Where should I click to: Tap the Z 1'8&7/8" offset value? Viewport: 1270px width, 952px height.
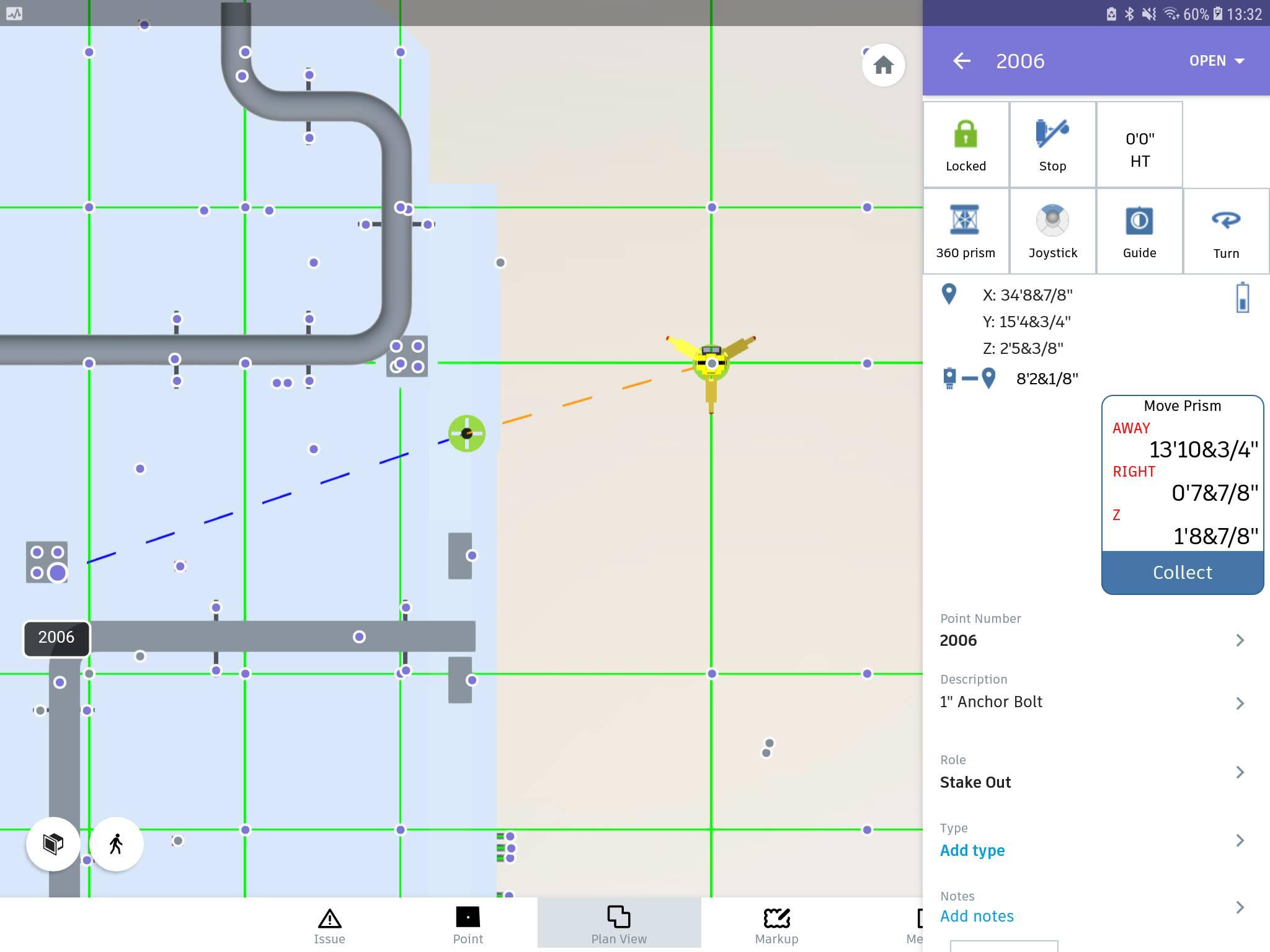point(1215,536)
